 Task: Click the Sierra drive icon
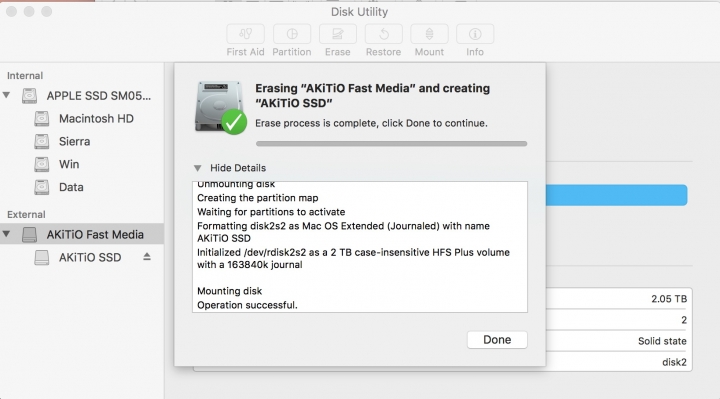41,141
